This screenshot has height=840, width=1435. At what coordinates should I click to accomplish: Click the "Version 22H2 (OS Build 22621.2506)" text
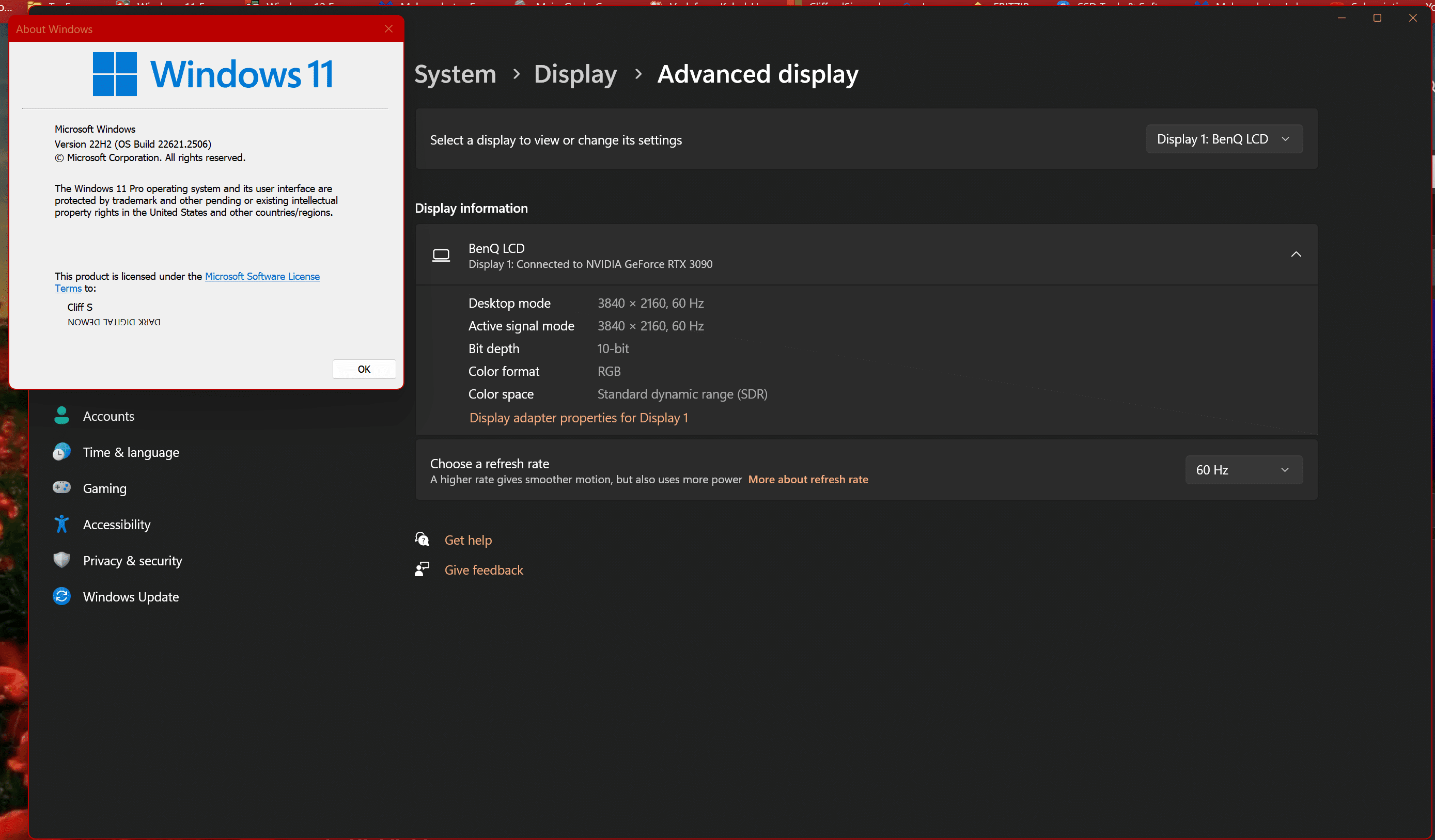click(133, 144)
